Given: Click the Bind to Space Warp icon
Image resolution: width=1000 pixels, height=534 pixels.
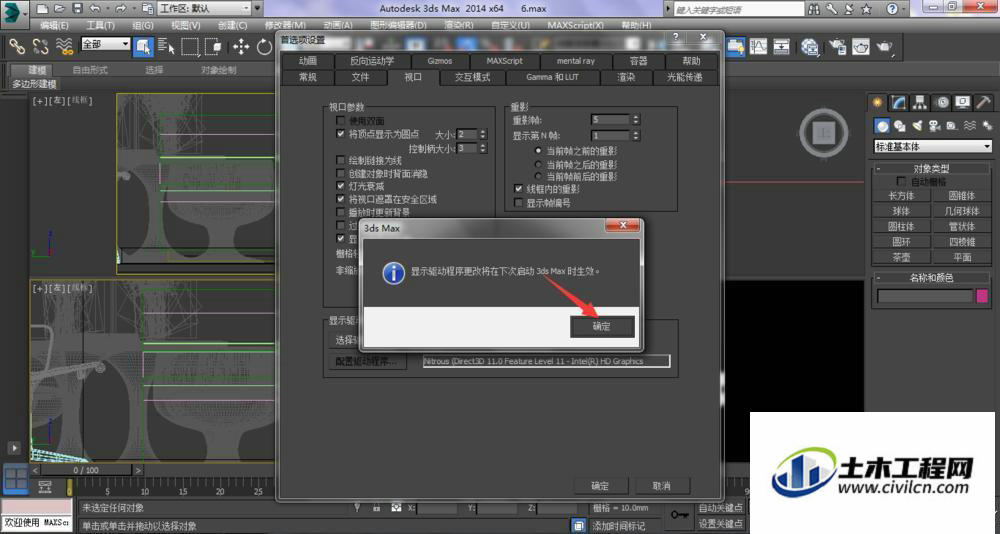Looking at the screenshot, I should pyautogui.click(x=64, y=47).
